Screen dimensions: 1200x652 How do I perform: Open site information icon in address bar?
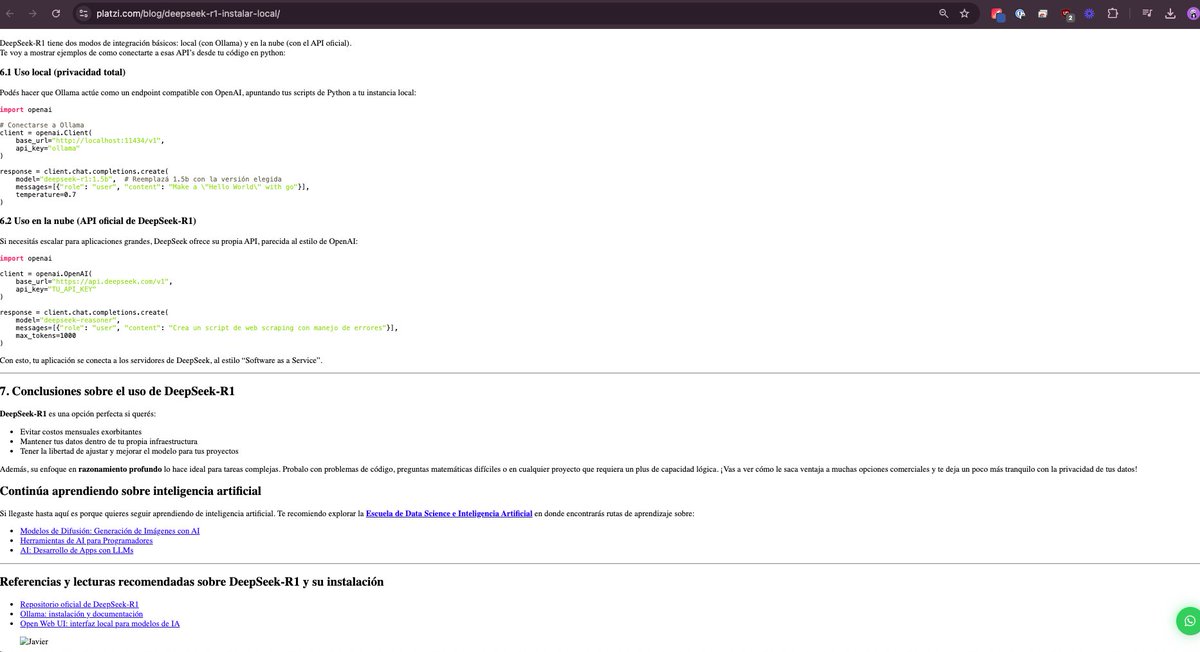tap(83, 14)
